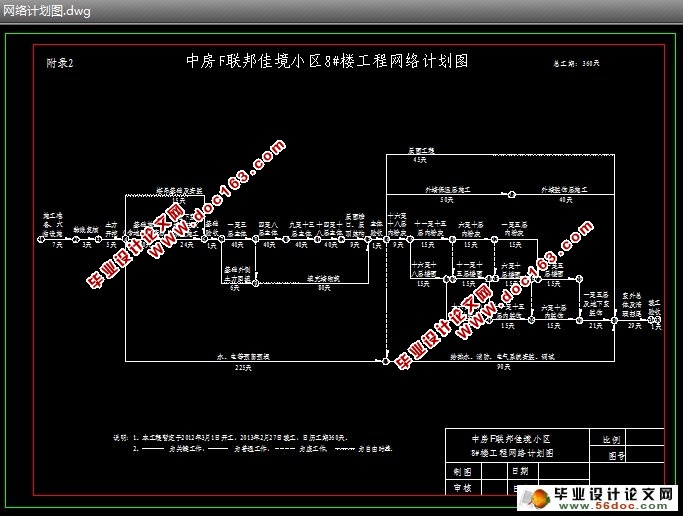Image resolution: width=683 pixels, height=516 pixels.
Task: Select the 屋面工程 activity label
Action: click(x=421, y=151)
